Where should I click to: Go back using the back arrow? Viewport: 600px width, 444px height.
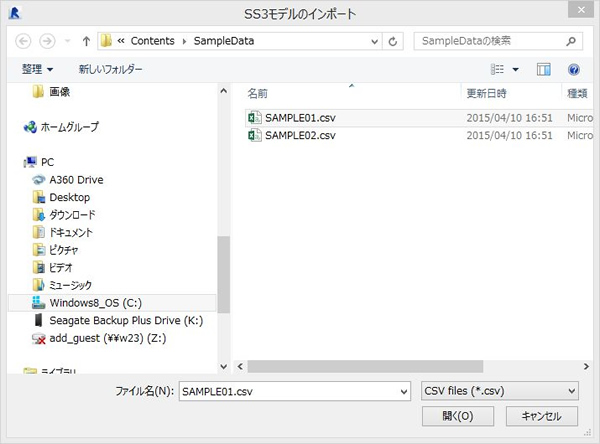point(23,41)
